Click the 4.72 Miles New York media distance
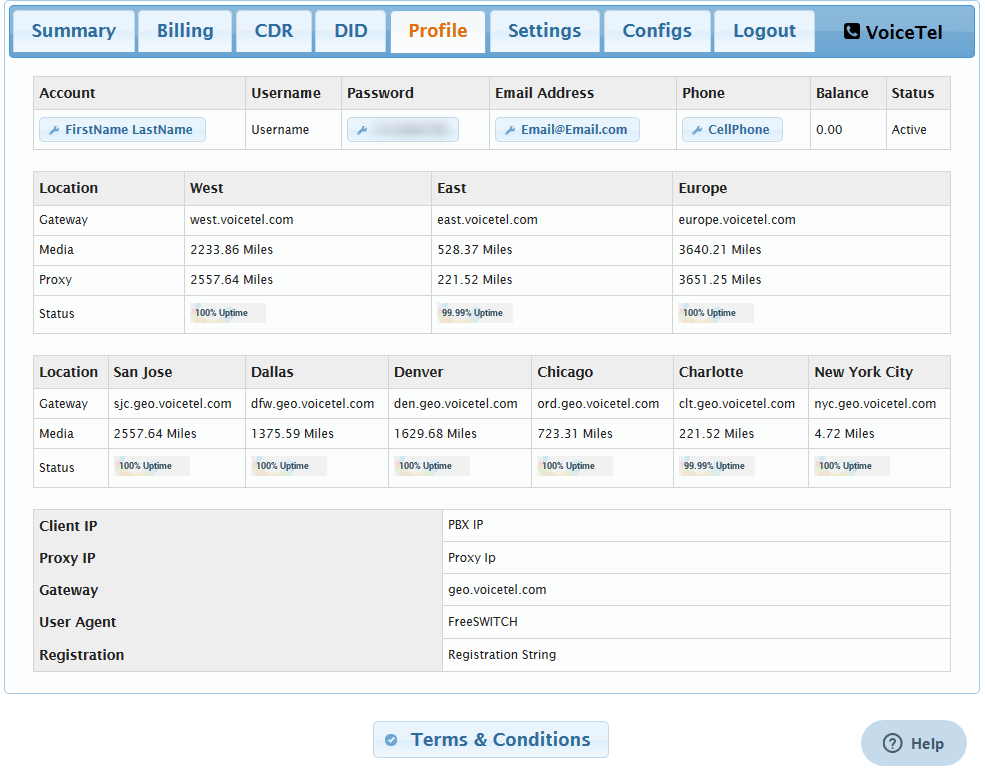Image resolution: width=985 pixels, height=774 pixels. coord(844,434)
